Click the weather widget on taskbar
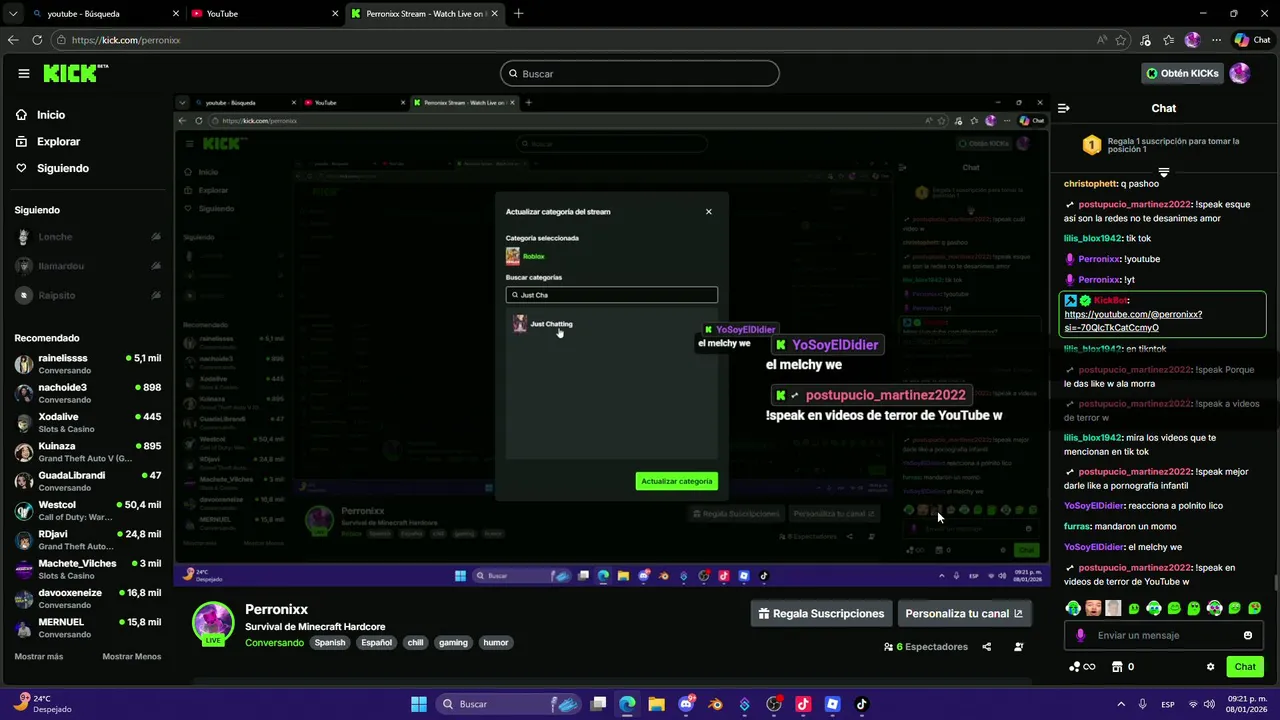This screenshot has width=1280, height=720. click(x=42, y=704)
